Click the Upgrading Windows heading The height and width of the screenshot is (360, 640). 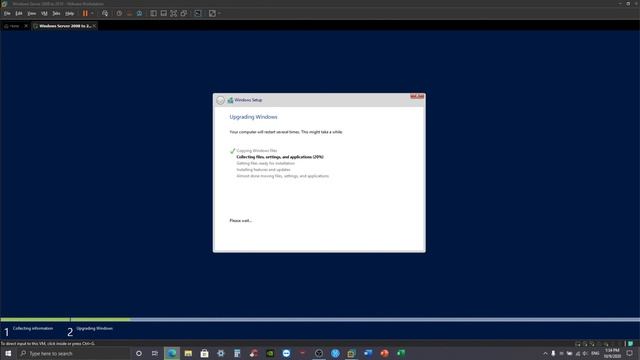pos(253,117)
